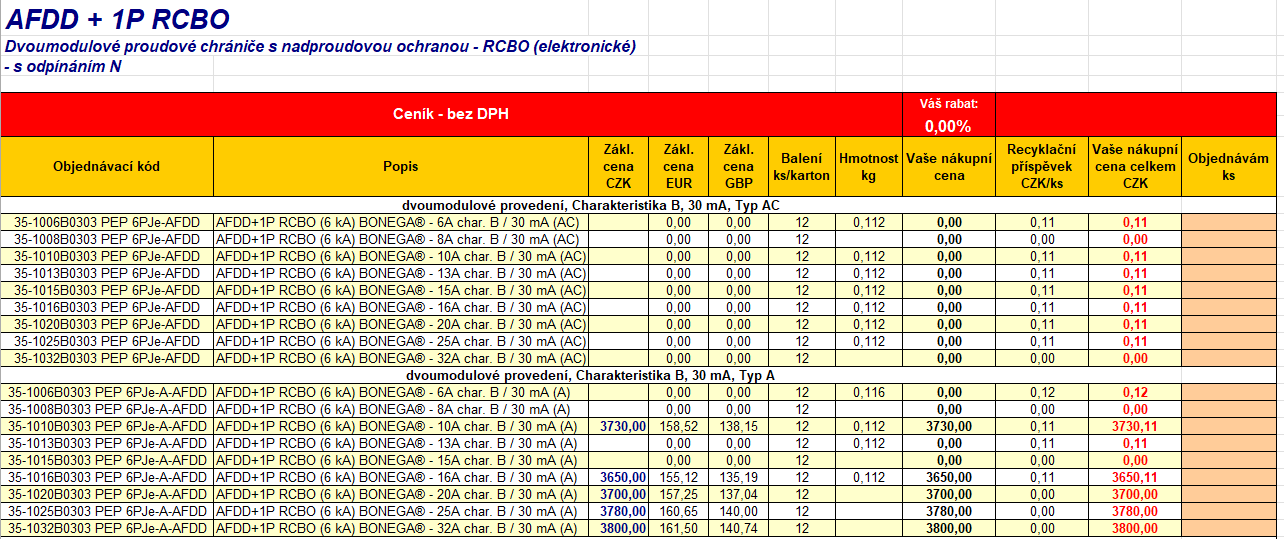The width and height of the screenshot is (1284, 539).
Task: Select weight value '0,116'
Action: click(868, 392)
